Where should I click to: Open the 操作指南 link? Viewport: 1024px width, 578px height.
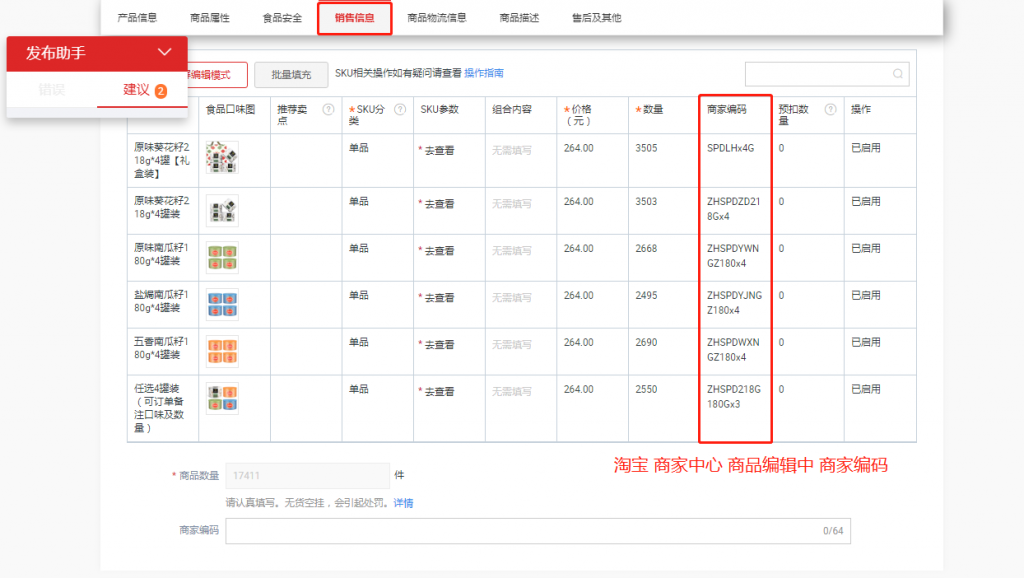point(484,73)
